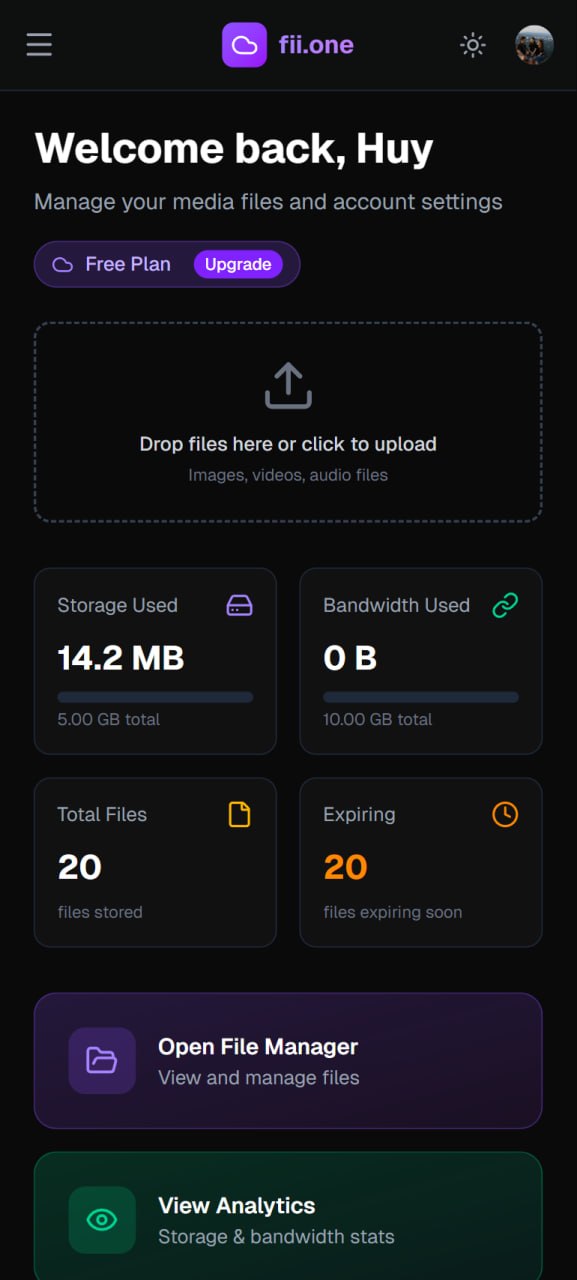Click the bandwidth usage progress bar

point(421,697)
